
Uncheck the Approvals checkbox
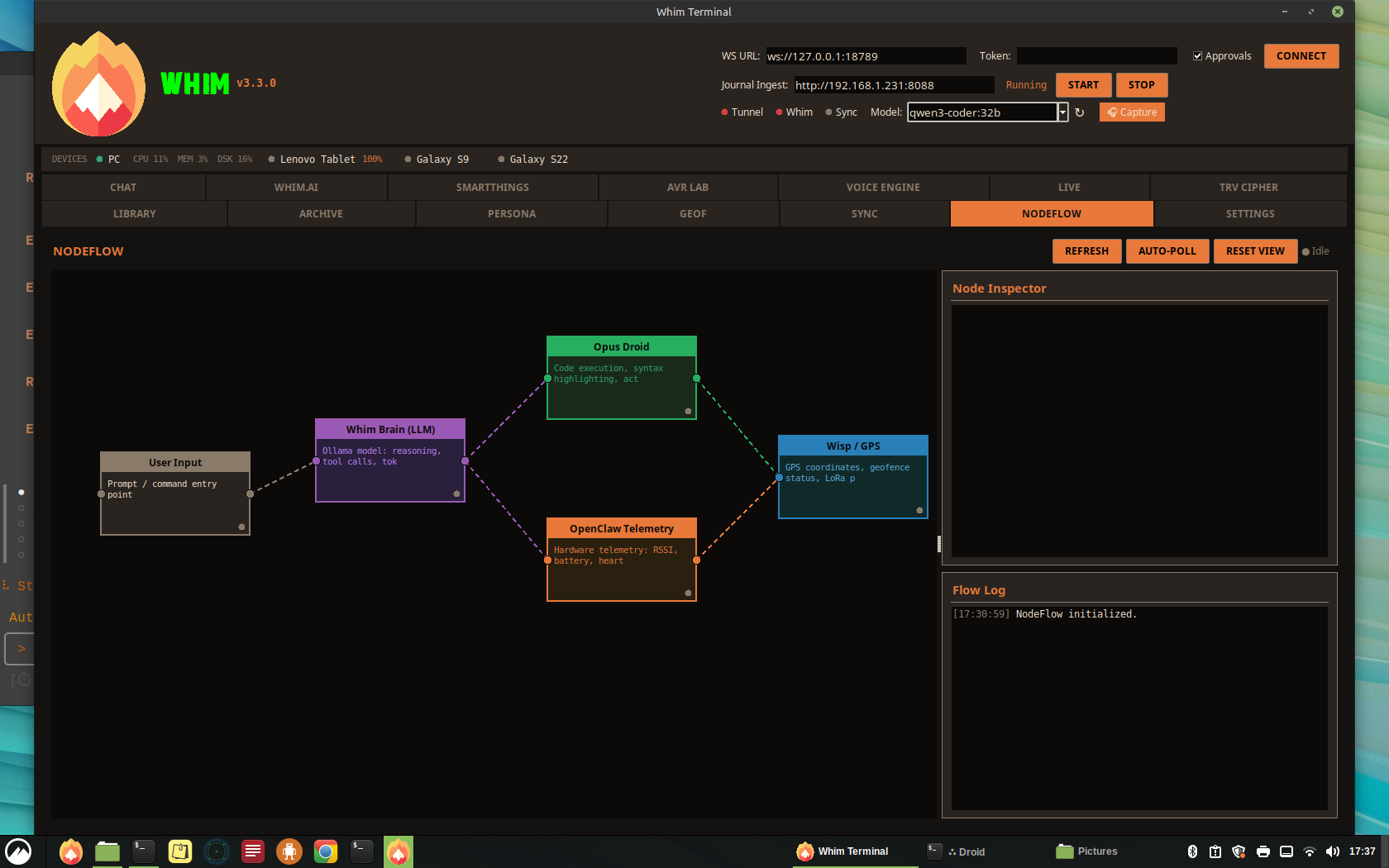pos(1197,55)
